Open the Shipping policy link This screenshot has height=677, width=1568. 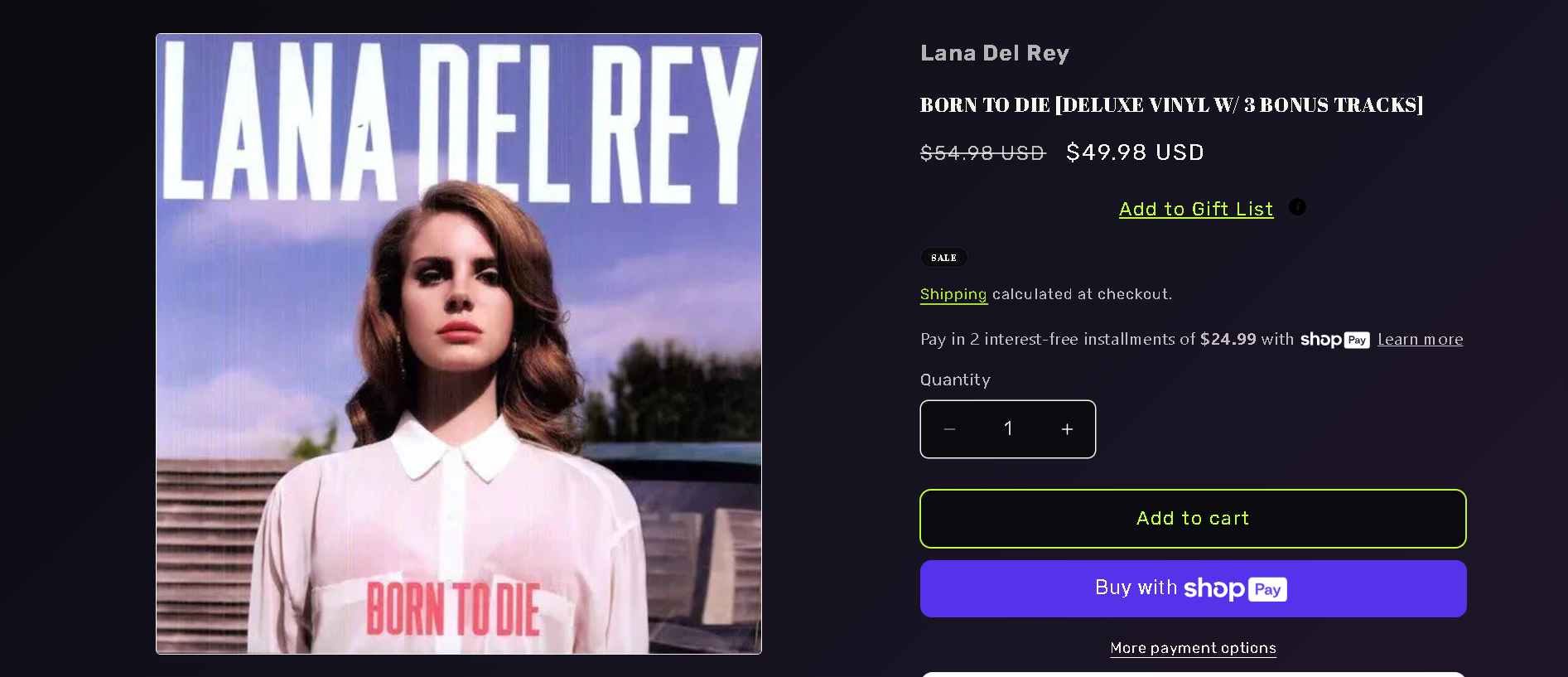(953, 294)
